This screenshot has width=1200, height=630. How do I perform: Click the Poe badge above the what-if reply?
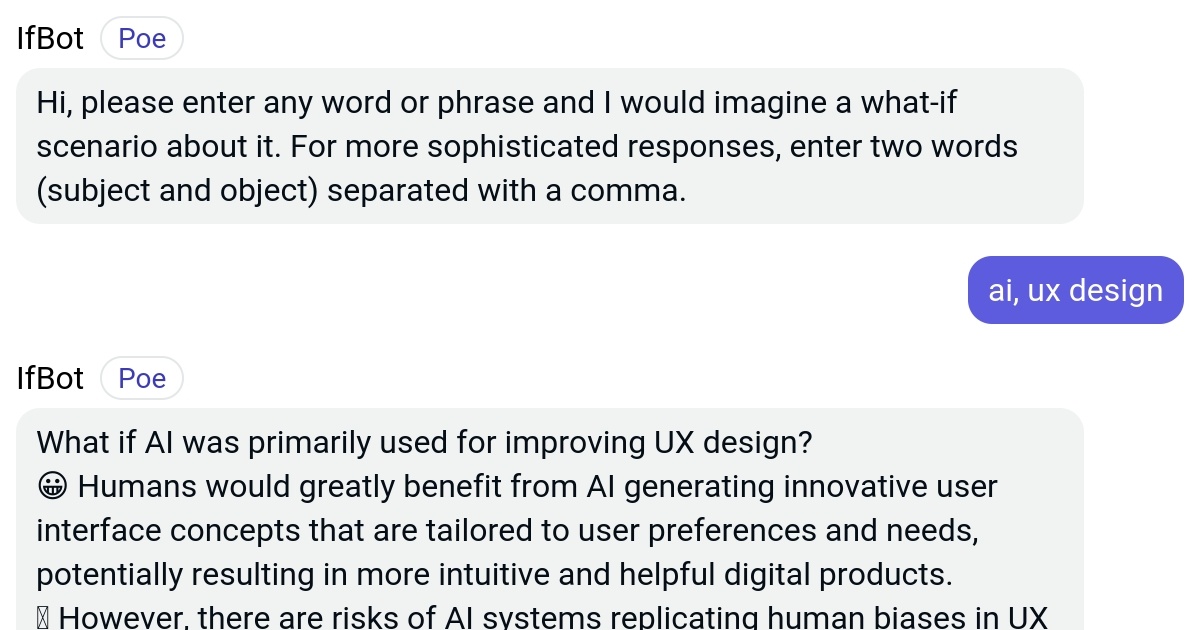click(142, 379)
